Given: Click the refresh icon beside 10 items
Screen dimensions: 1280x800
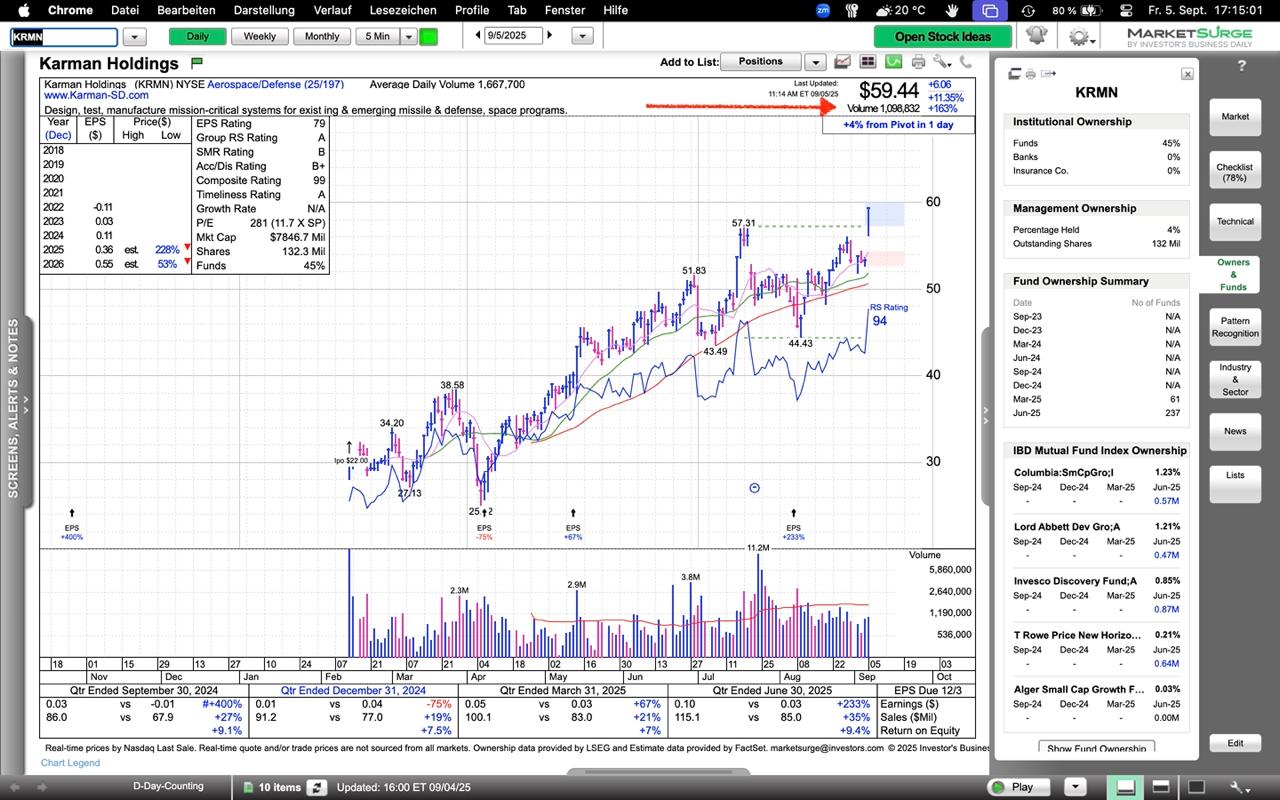Looking at the screenshot, I should pyautogui.click(x=317, y=787).
